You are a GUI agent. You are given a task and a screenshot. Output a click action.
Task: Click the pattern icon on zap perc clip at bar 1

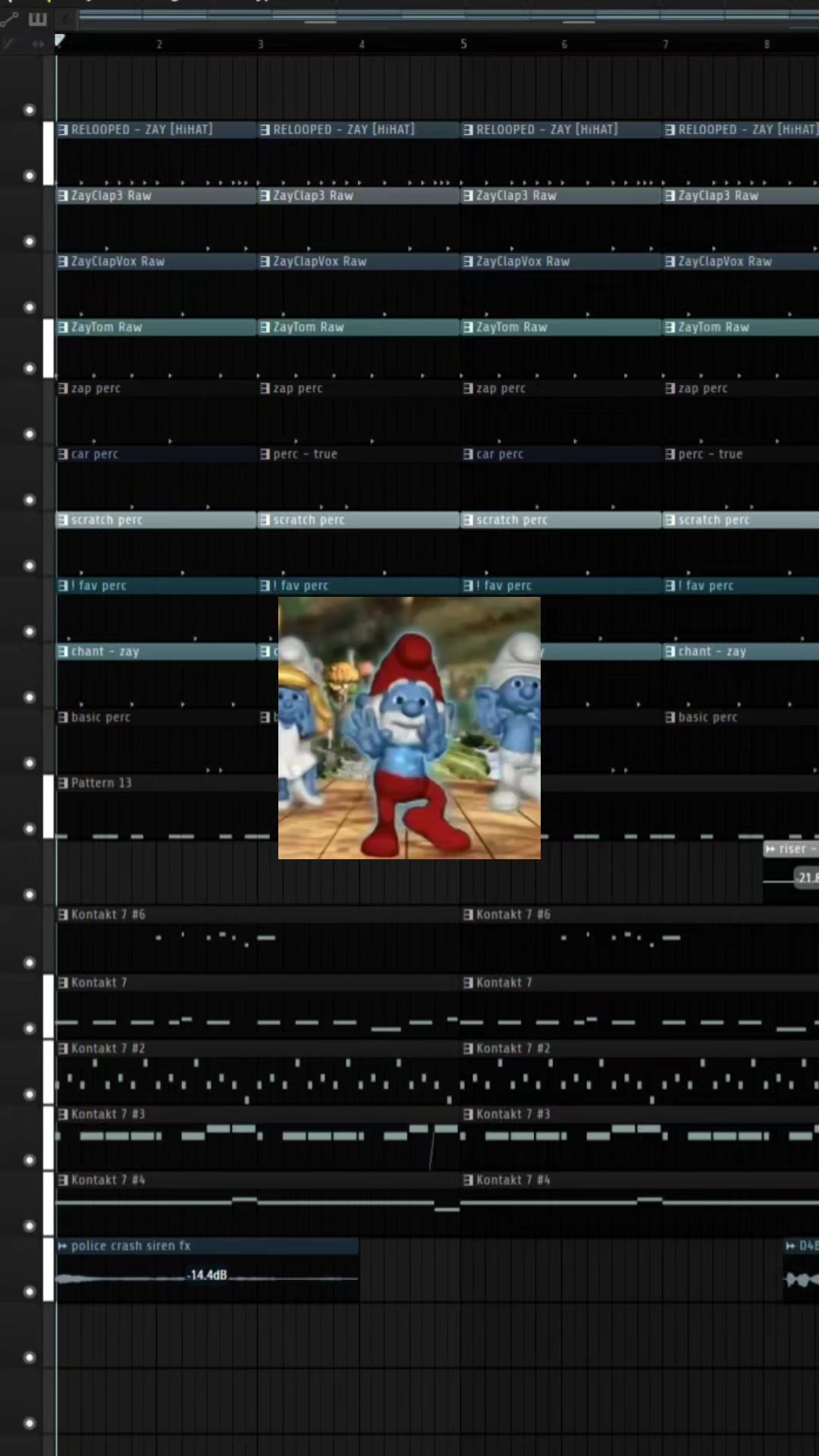[x=63, y=388]
